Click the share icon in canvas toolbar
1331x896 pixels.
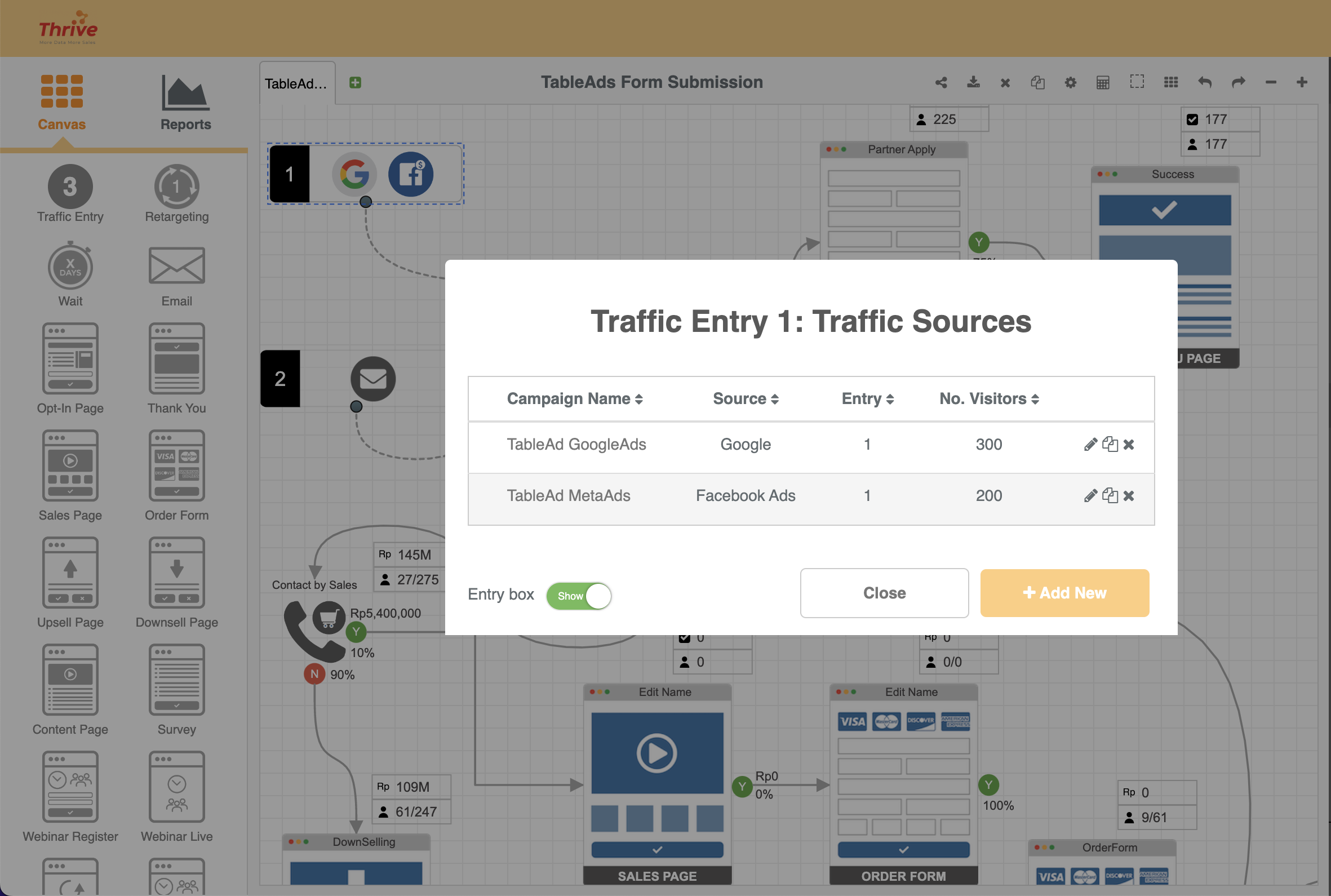click(x=941, y=83)
